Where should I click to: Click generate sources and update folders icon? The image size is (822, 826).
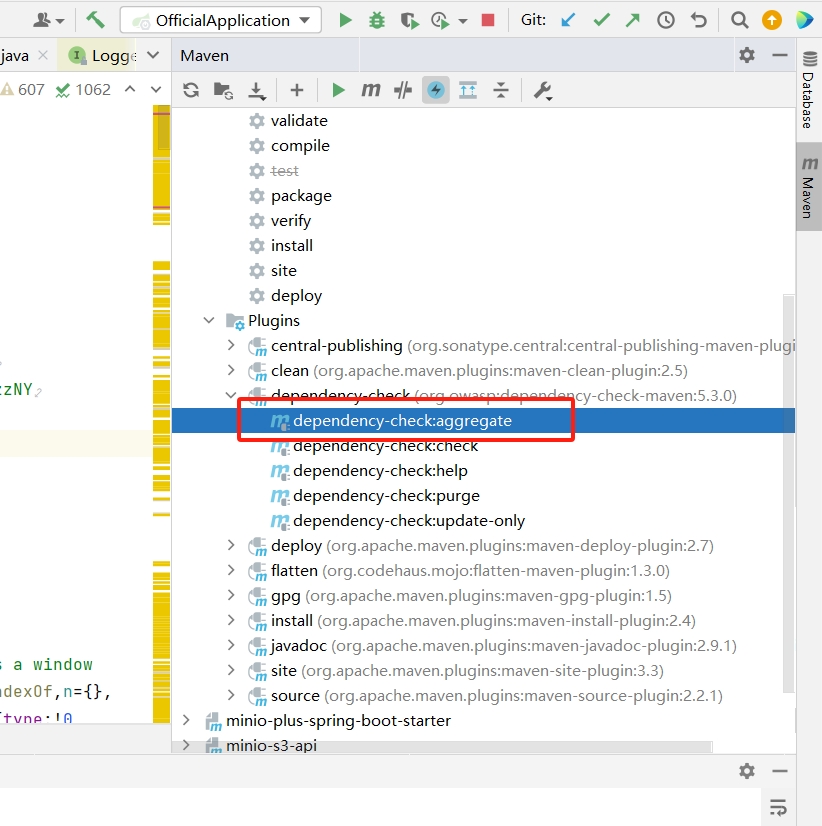223,91
